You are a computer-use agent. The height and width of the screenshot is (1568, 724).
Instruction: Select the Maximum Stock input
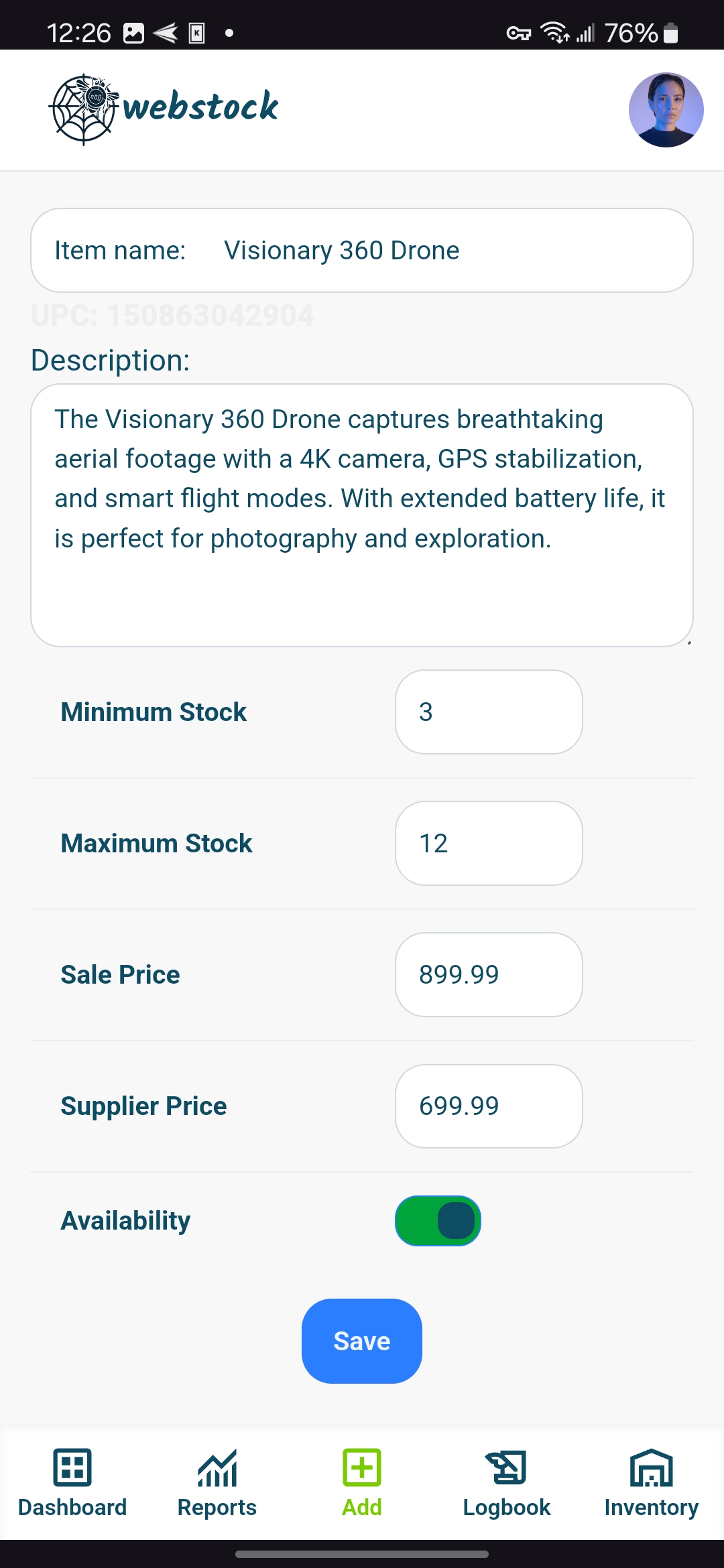489,844
